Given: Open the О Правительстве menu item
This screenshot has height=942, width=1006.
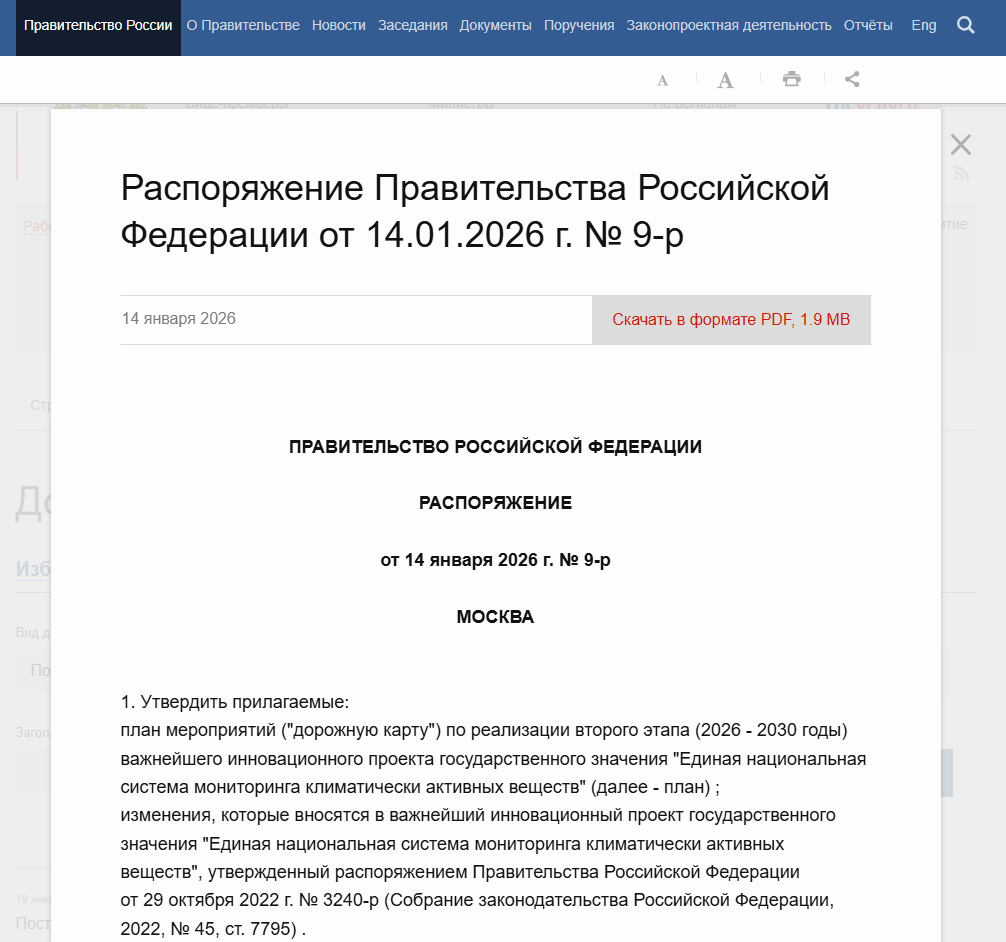Looking at the screenshot, I should pos(243,26).
